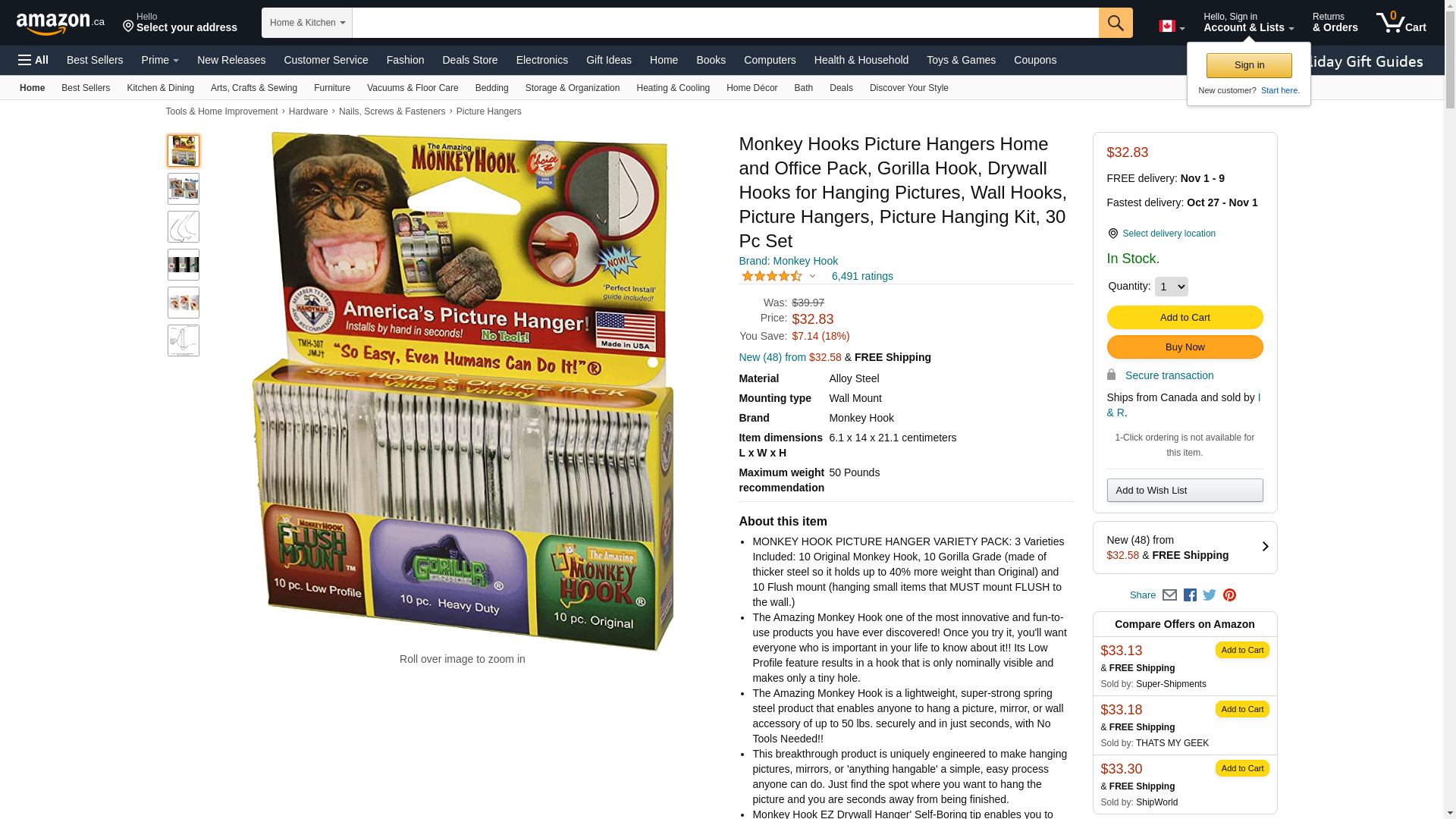Open the 6,491 ratings link

click(861, 276)
